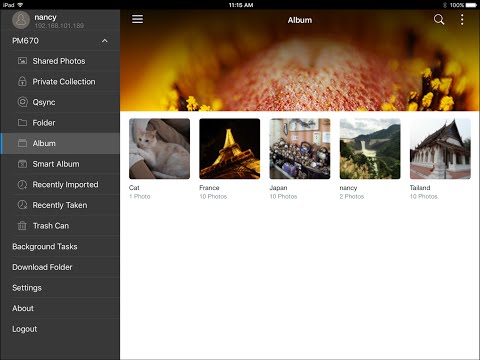Open the Japan album thumbnail
Screen dimensions: 480x360
tap(300, 149)
